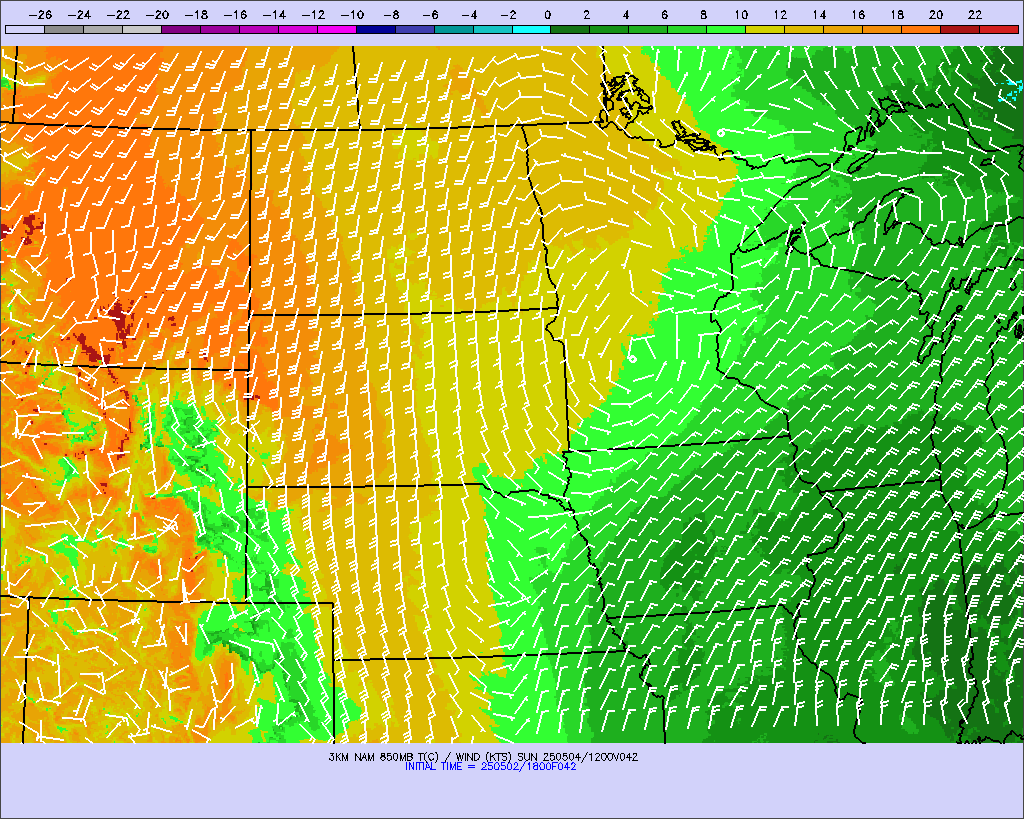Click the 4 label on the temperature scale
The width and height of the screenshot is (1024, 819).
pyautogui.click(x=626, y=15)
